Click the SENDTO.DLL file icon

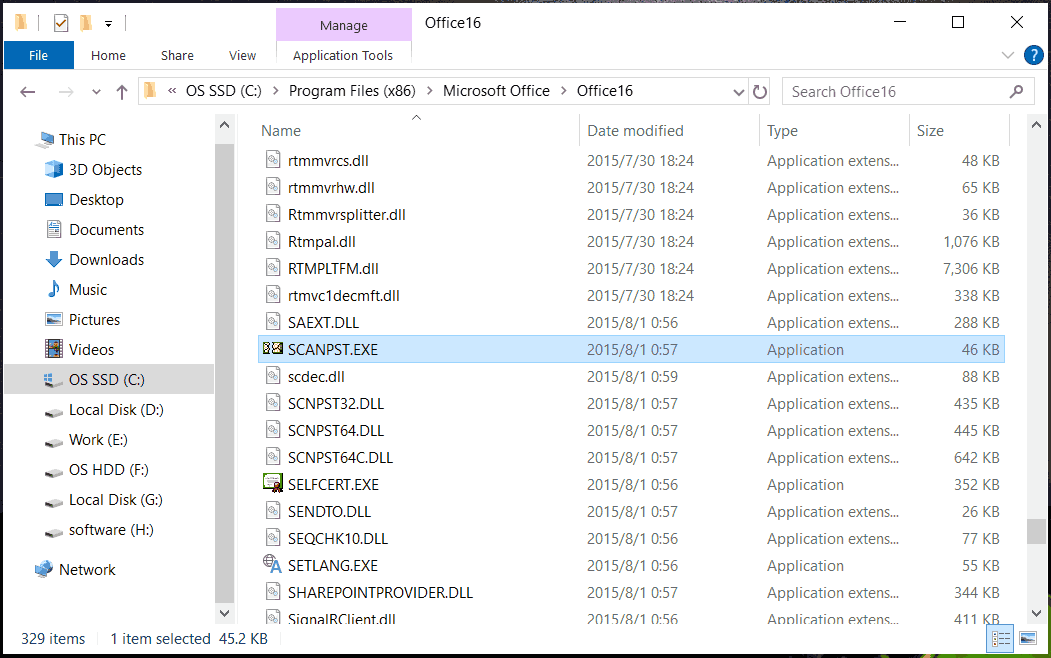[x=273, y=511]
